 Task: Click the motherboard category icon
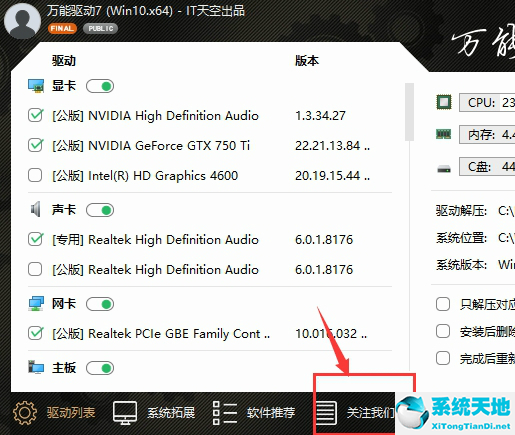pos(36,367)
